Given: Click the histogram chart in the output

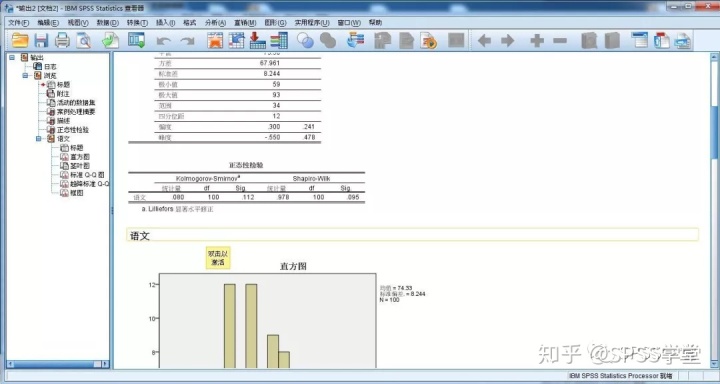Looking at the screenshot, I should click(268, 321).
